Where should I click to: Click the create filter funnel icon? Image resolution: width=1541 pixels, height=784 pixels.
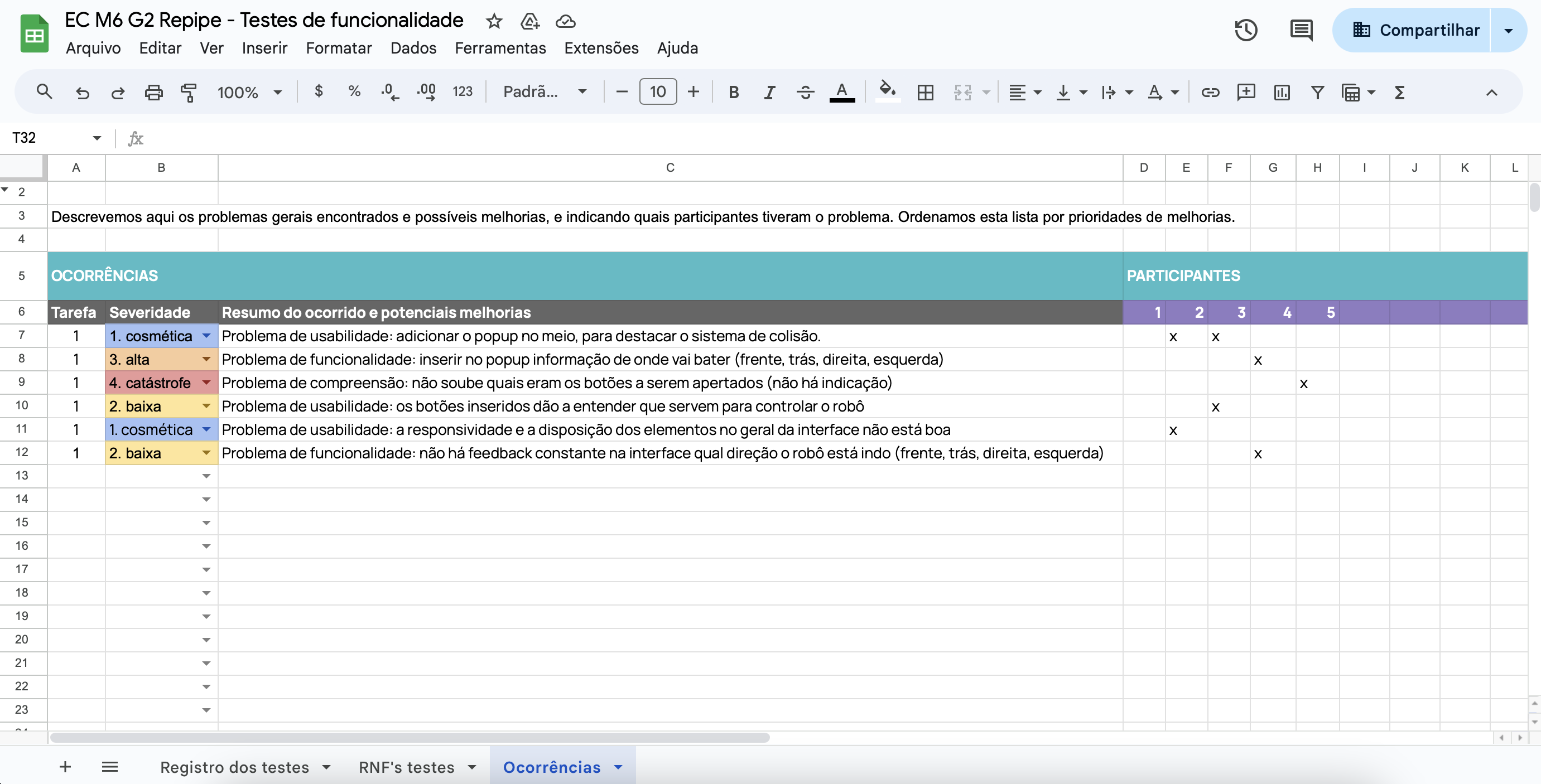pyautogui.click(x=1317, y=92)
